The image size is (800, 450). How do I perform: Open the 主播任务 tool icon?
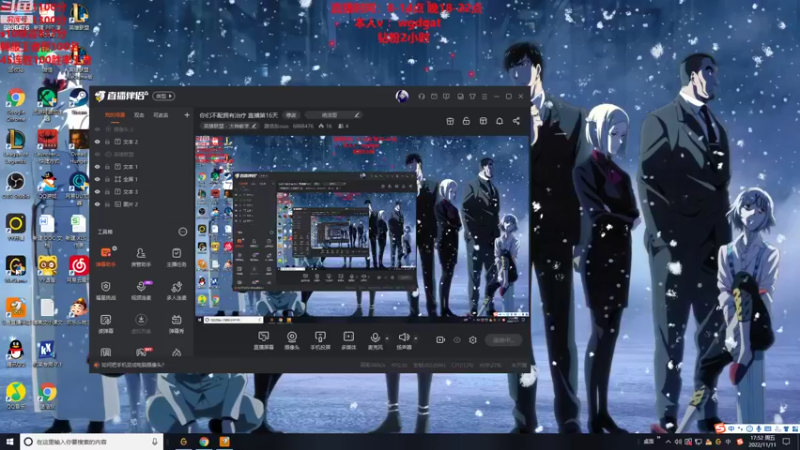[177, 257]
